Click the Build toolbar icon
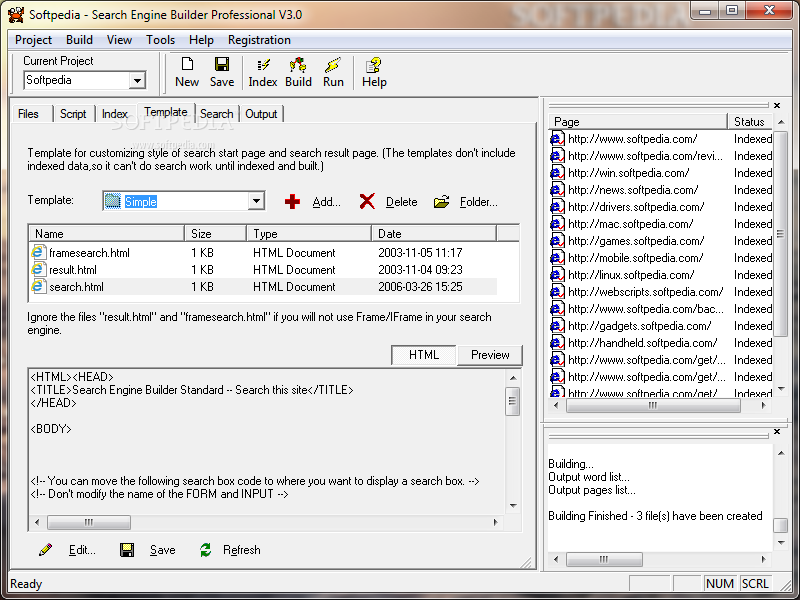Viewport: 800px width, 600px height. point(298,65)
